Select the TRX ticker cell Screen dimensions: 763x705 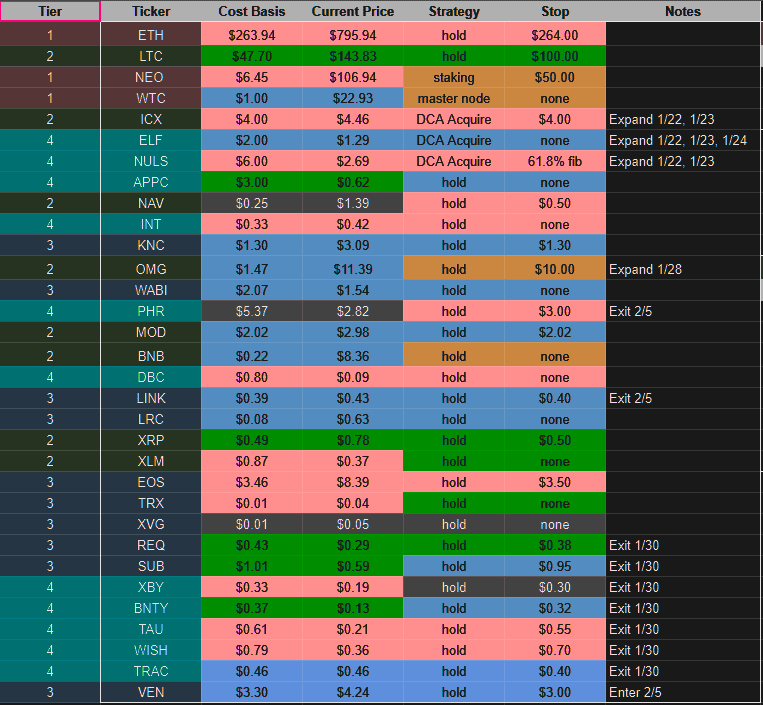point(151,503)
